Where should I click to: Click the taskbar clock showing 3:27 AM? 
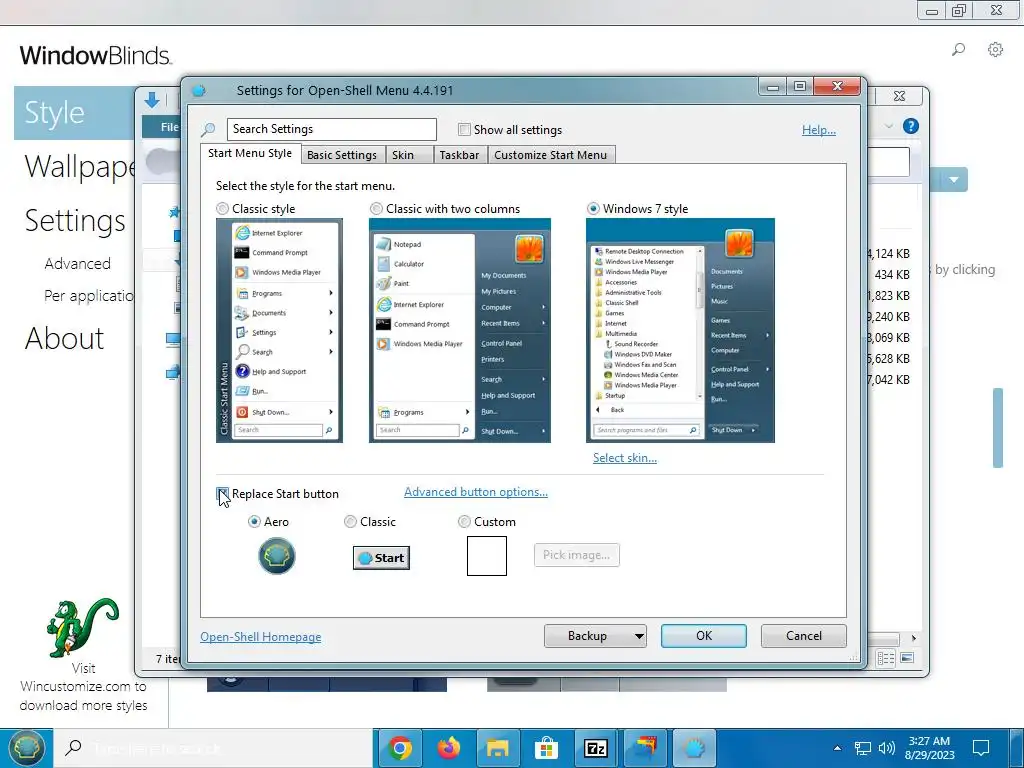point(929,748)
